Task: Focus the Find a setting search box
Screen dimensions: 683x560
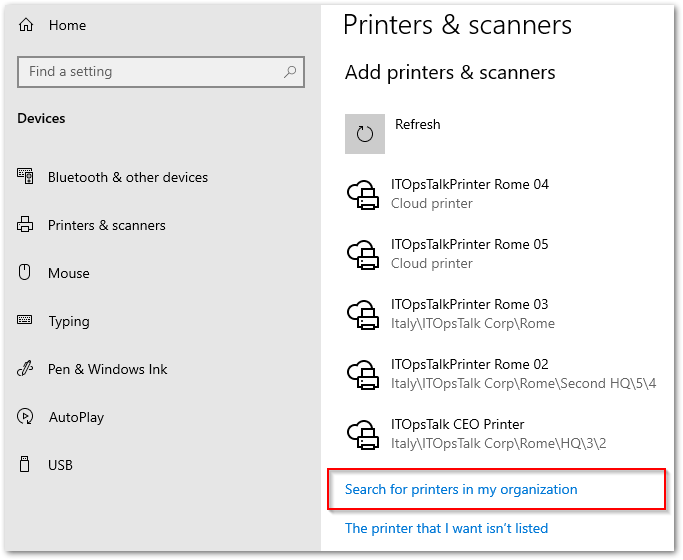Action: coord(161,72)
